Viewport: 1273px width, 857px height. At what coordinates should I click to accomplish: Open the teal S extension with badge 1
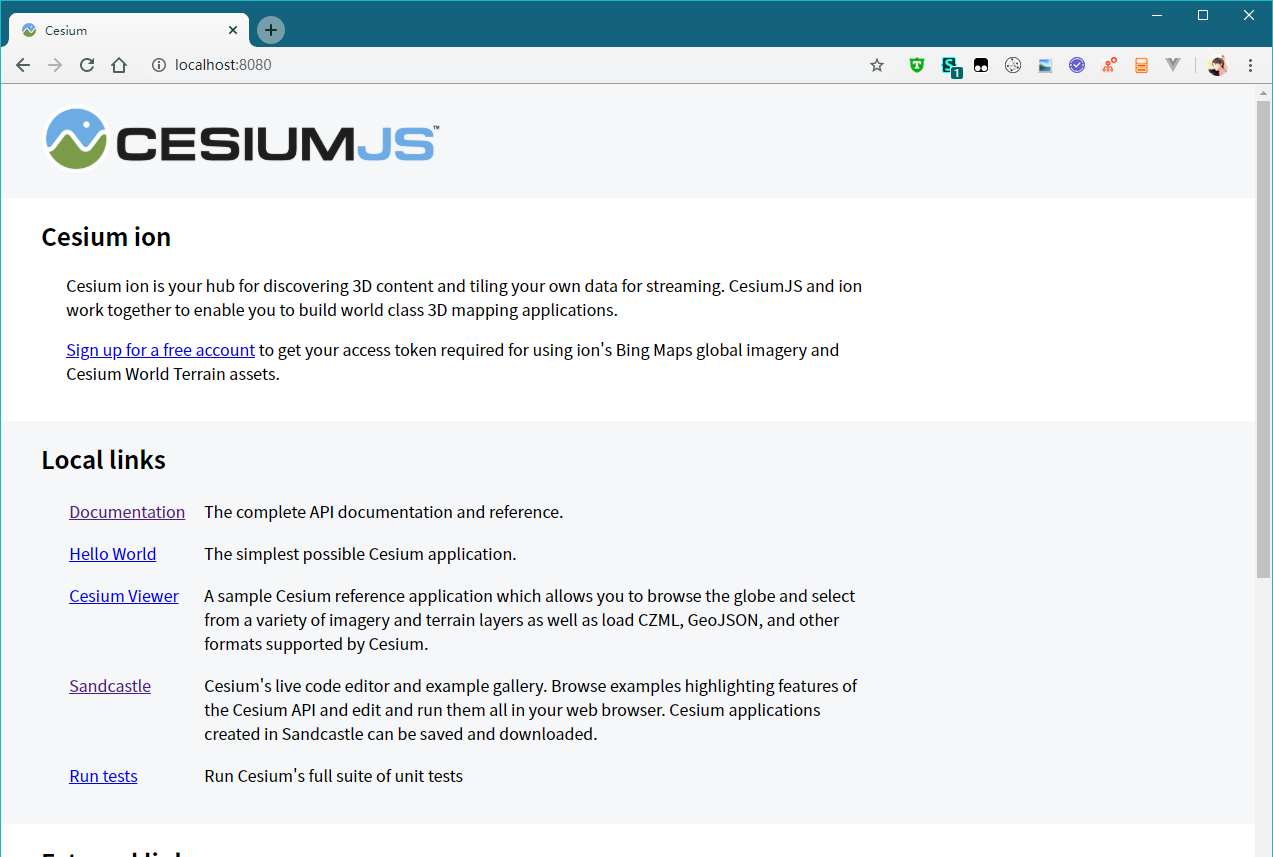(x=950, y=67)
